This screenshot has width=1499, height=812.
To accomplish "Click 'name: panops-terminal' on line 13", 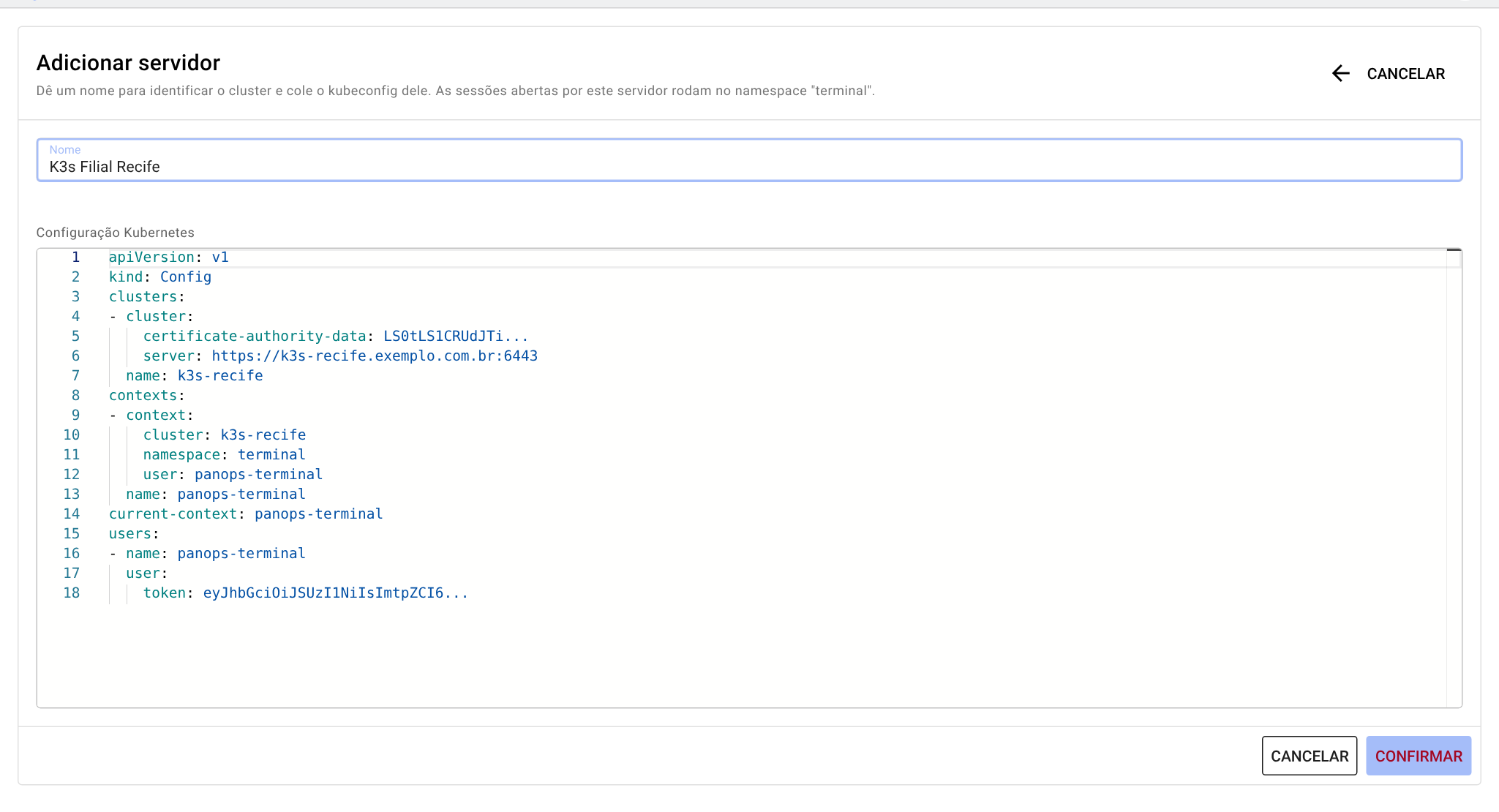I will (x=216, y=495).
